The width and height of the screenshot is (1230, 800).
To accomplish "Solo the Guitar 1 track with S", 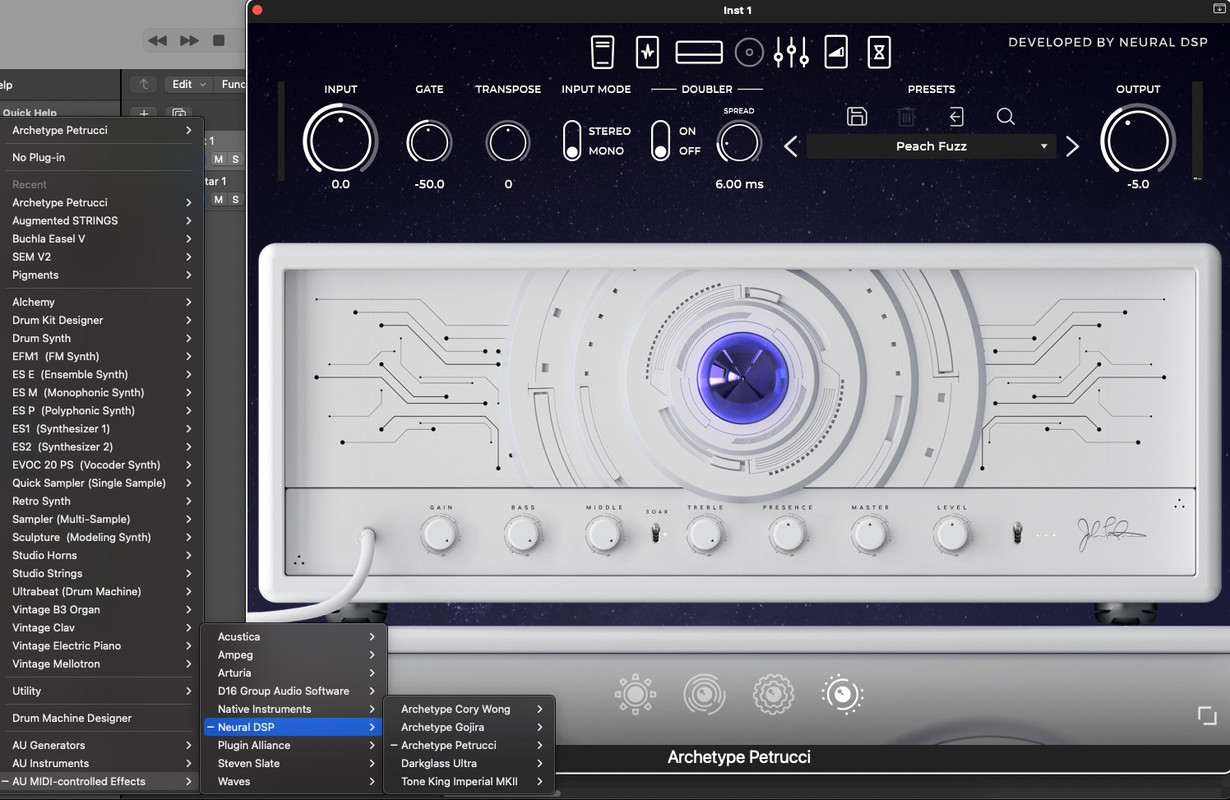I will point(235,199).
